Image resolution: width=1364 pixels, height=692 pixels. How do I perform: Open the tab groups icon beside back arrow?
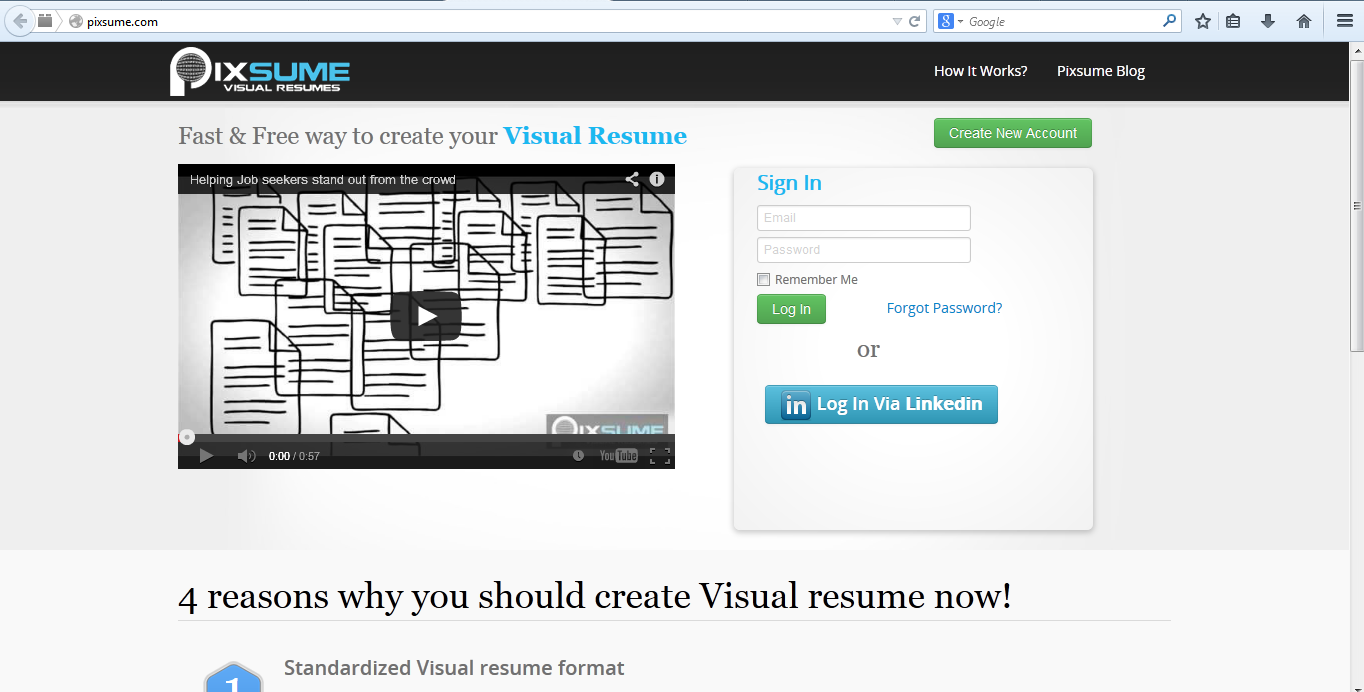click(46, 21)
